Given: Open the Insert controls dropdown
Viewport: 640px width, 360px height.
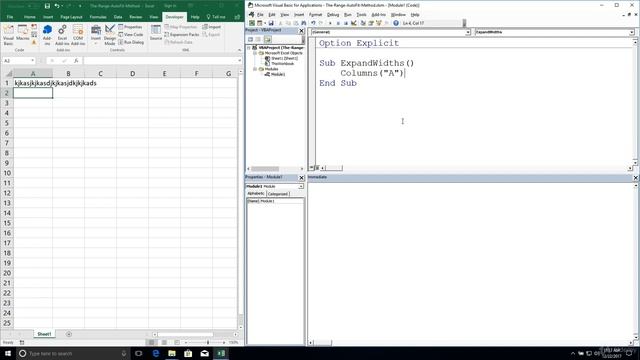Looking at the screenshot, I should point(96,34).
